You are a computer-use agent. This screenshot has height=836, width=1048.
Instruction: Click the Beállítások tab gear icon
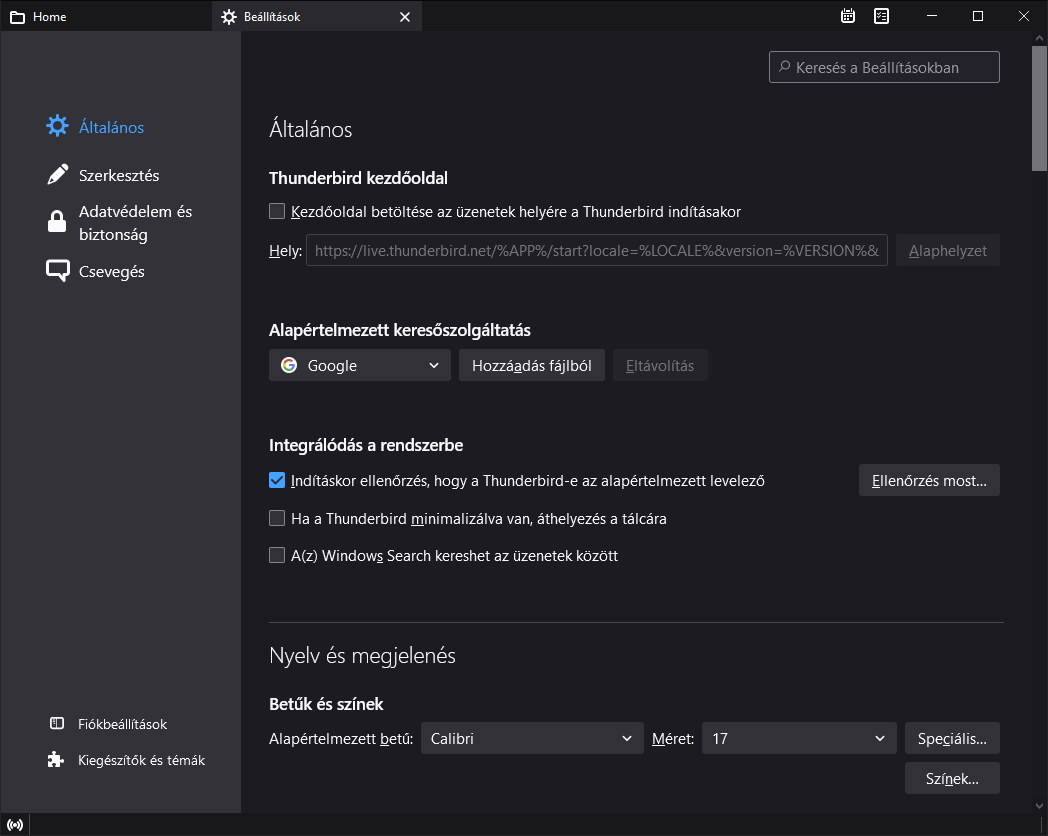[x=229, y=17]
